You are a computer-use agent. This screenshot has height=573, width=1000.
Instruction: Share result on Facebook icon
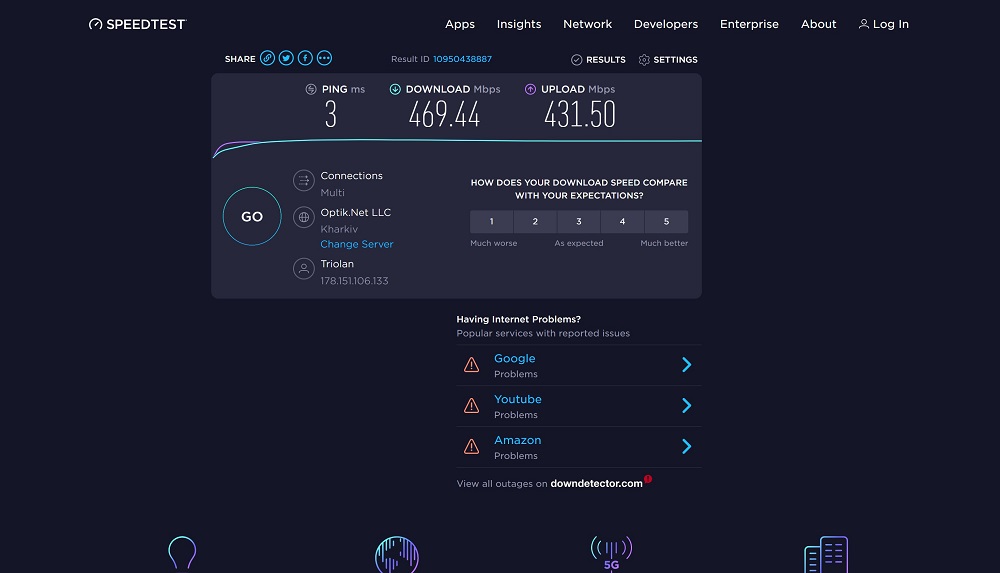click(305, 58)
